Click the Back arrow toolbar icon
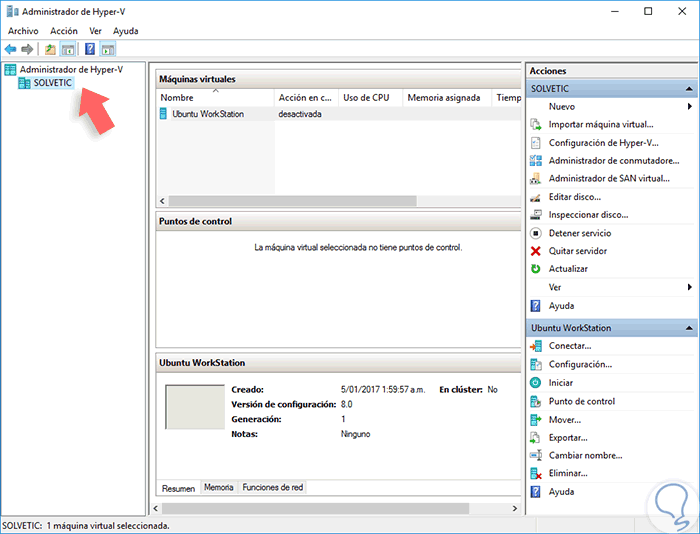 [10, 49]
